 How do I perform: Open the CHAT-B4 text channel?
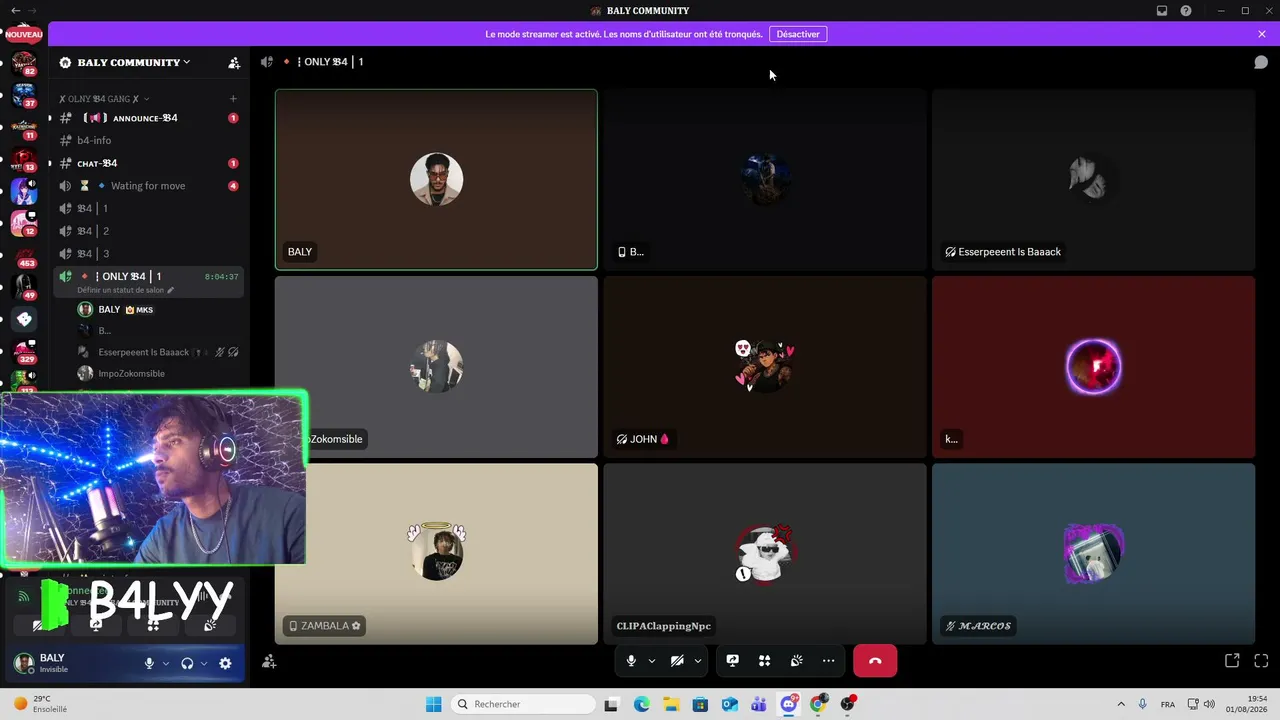pyautogui.click(x=148, y=163)
